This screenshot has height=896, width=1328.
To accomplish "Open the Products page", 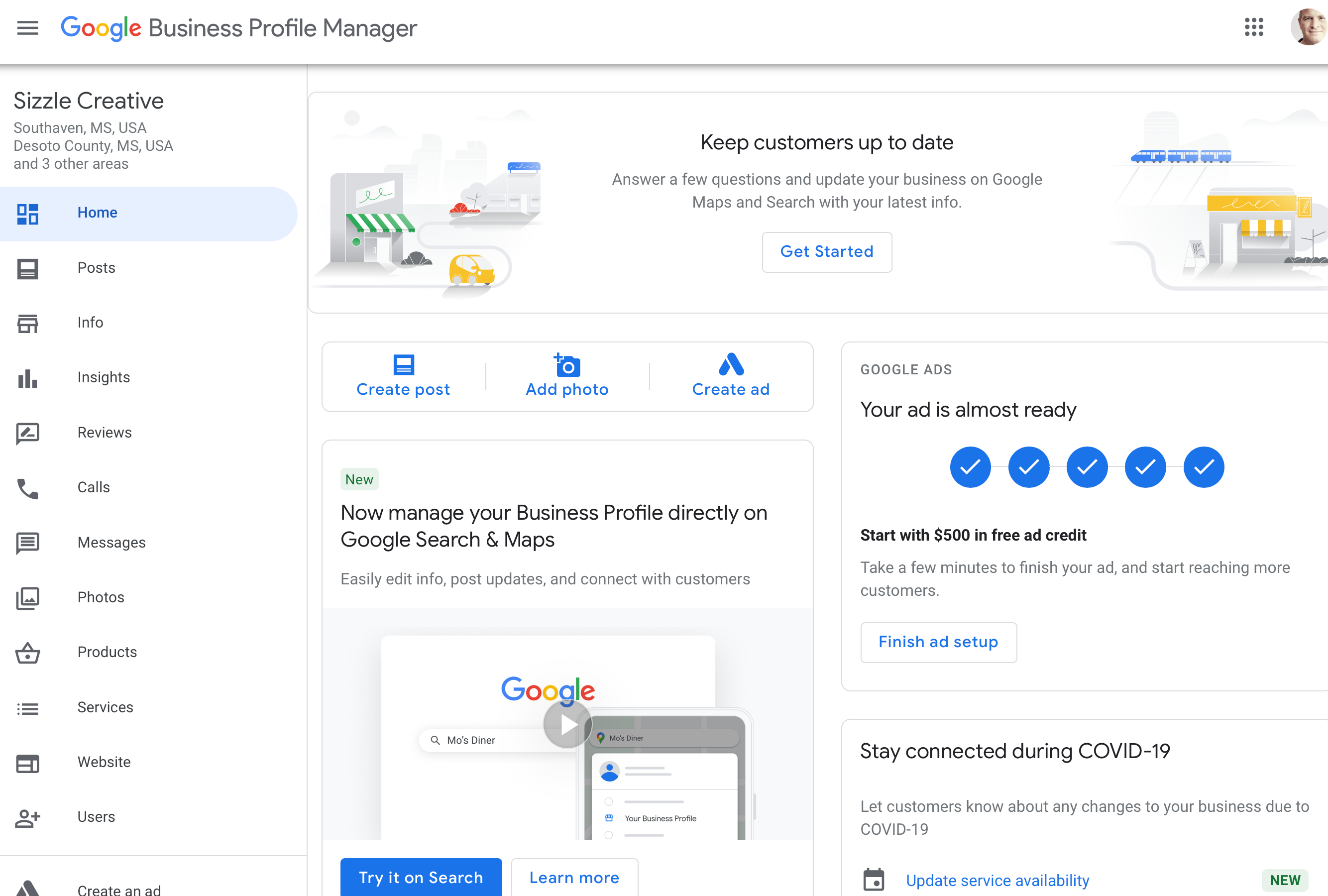I will (148, 653).
